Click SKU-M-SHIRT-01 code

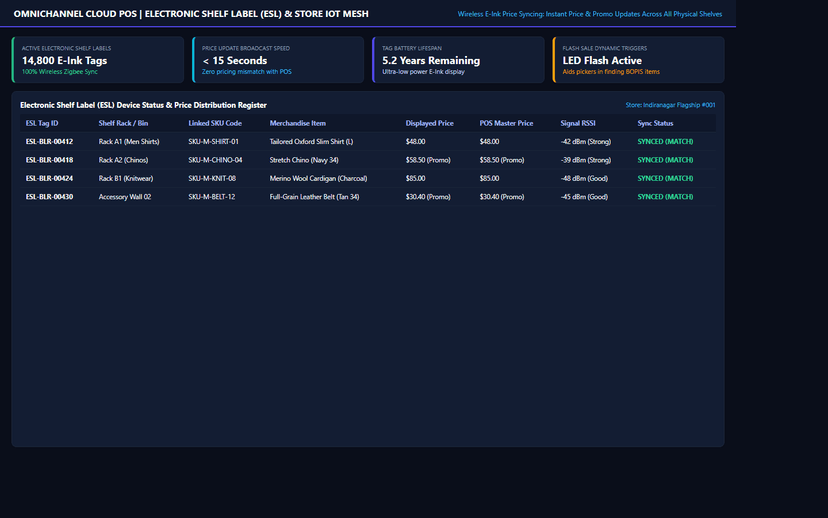tap(213, 142)
